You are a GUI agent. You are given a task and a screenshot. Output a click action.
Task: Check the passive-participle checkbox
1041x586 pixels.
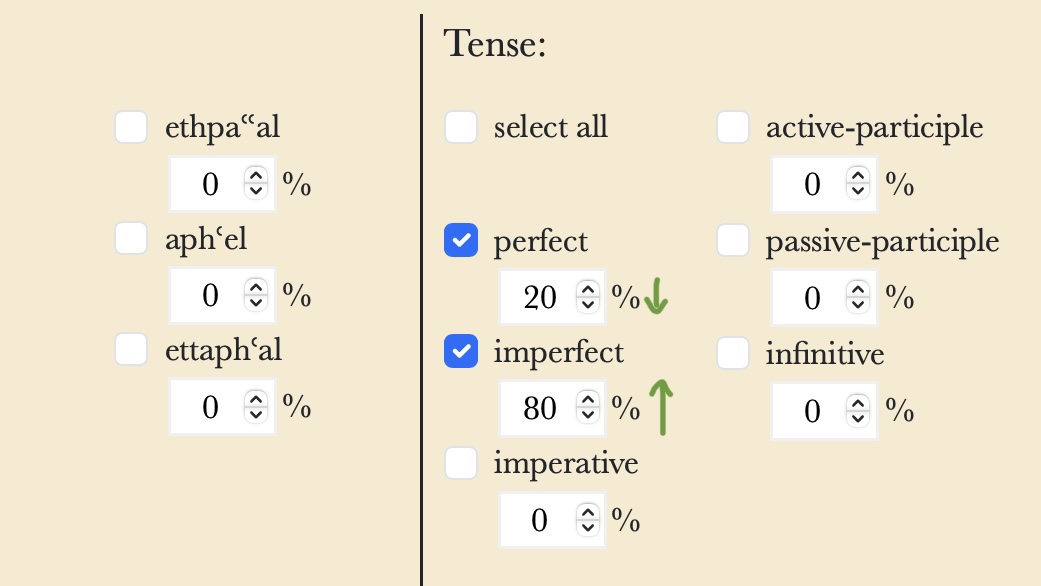[x=732, y=240]
